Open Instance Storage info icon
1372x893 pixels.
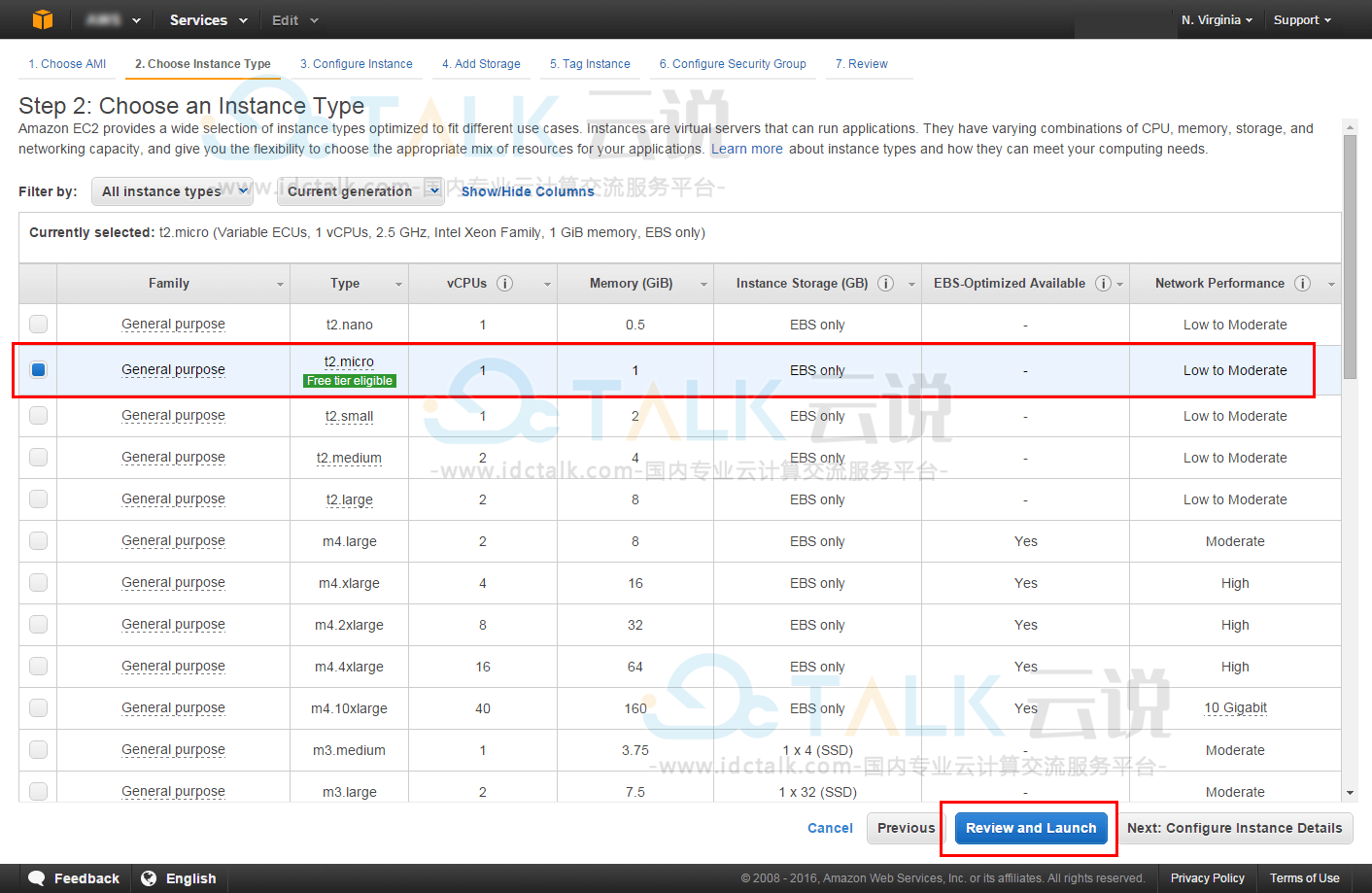click(x=885, y=283)
